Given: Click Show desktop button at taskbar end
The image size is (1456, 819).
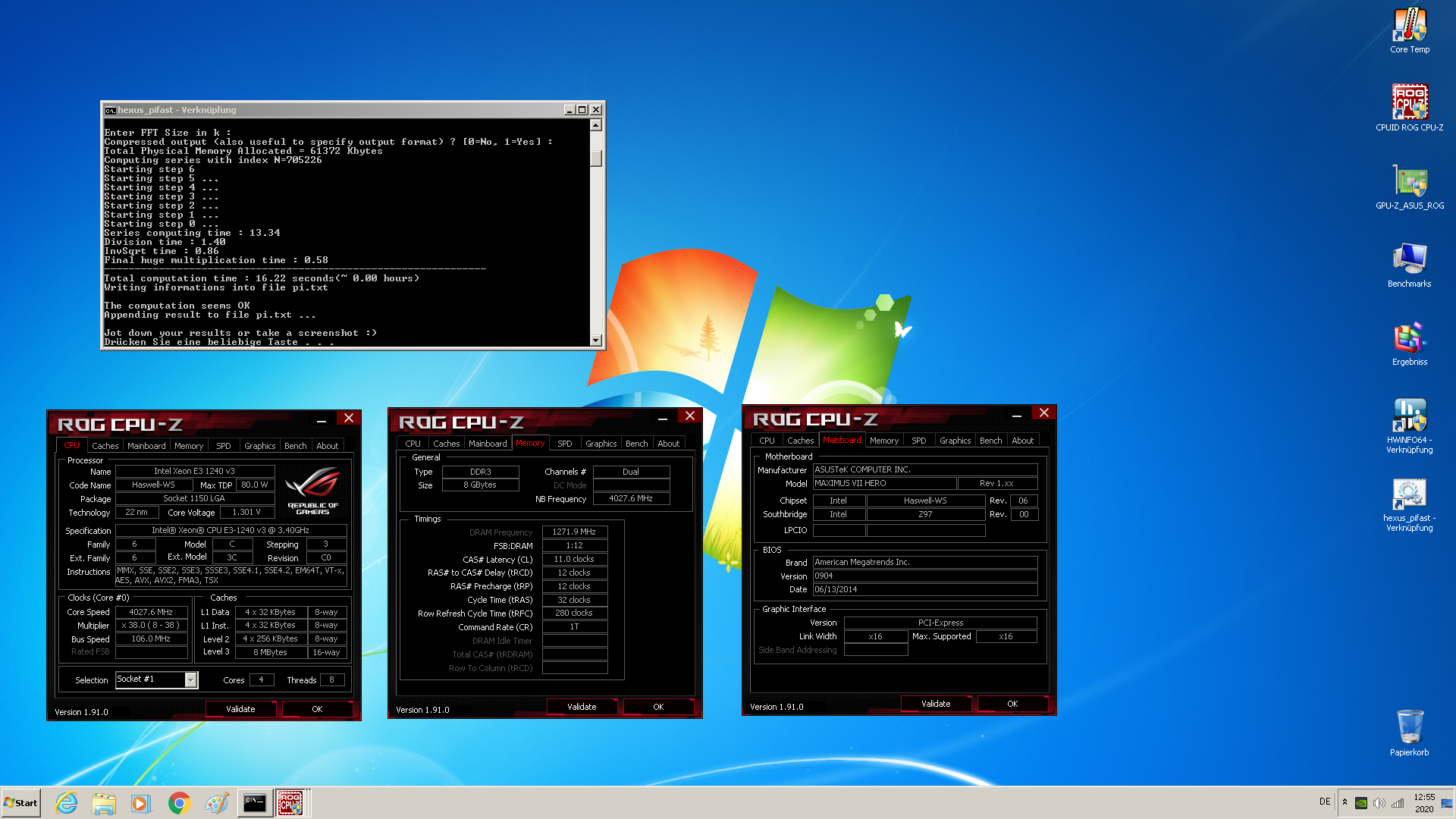Looking at the screenshot, I should tap(1447, 803).
